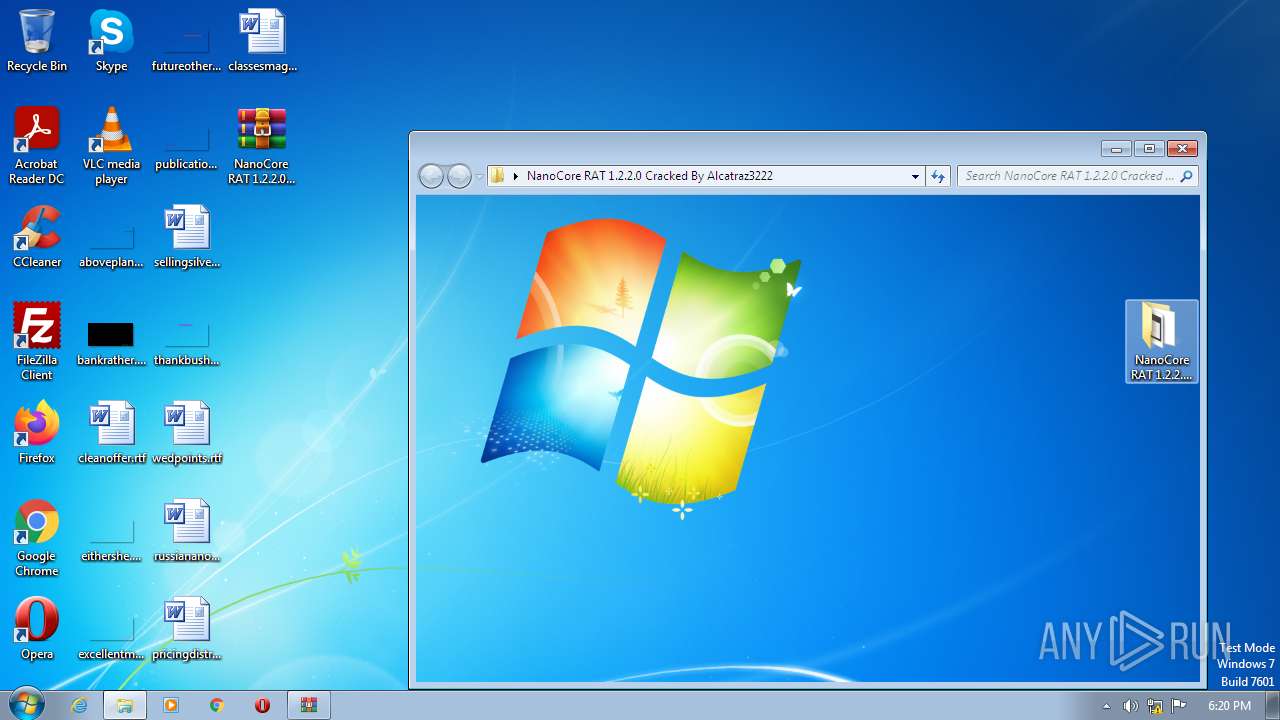Open the Recycle Bin desktop icon
1280x720 pixels.
pyautogui.click(x=37, y=41)
